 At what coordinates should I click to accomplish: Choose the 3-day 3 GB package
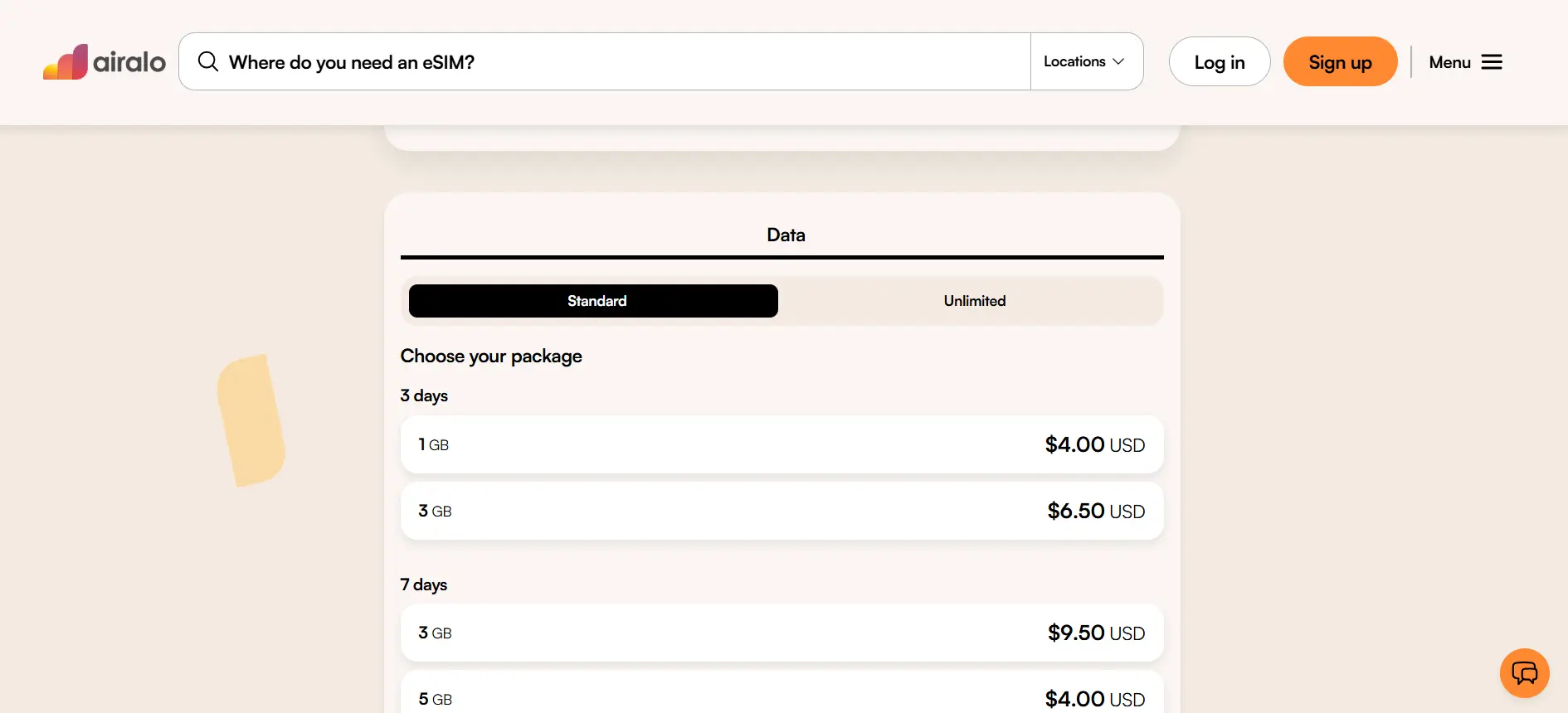click(x=782, y=512)
